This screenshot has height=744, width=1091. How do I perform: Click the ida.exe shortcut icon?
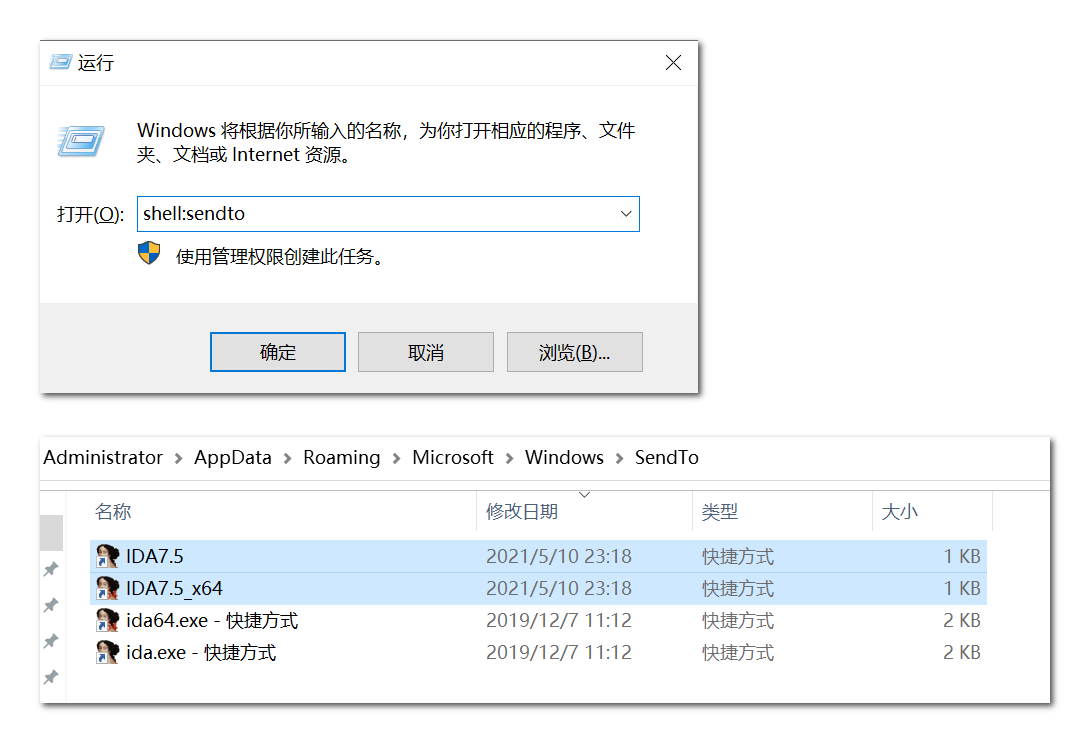point(107,652)
